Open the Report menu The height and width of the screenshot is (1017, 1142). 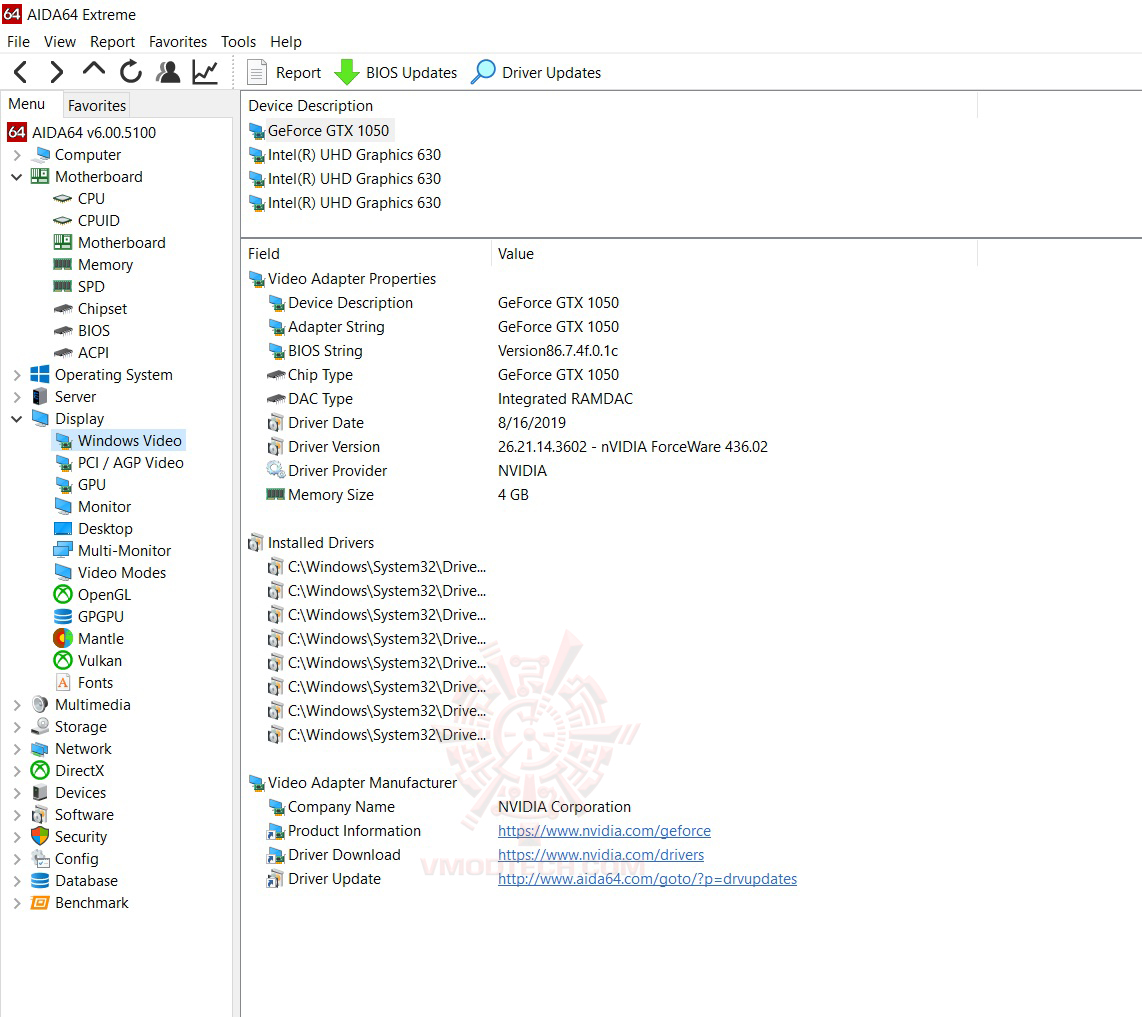click(x=112, y=42)
